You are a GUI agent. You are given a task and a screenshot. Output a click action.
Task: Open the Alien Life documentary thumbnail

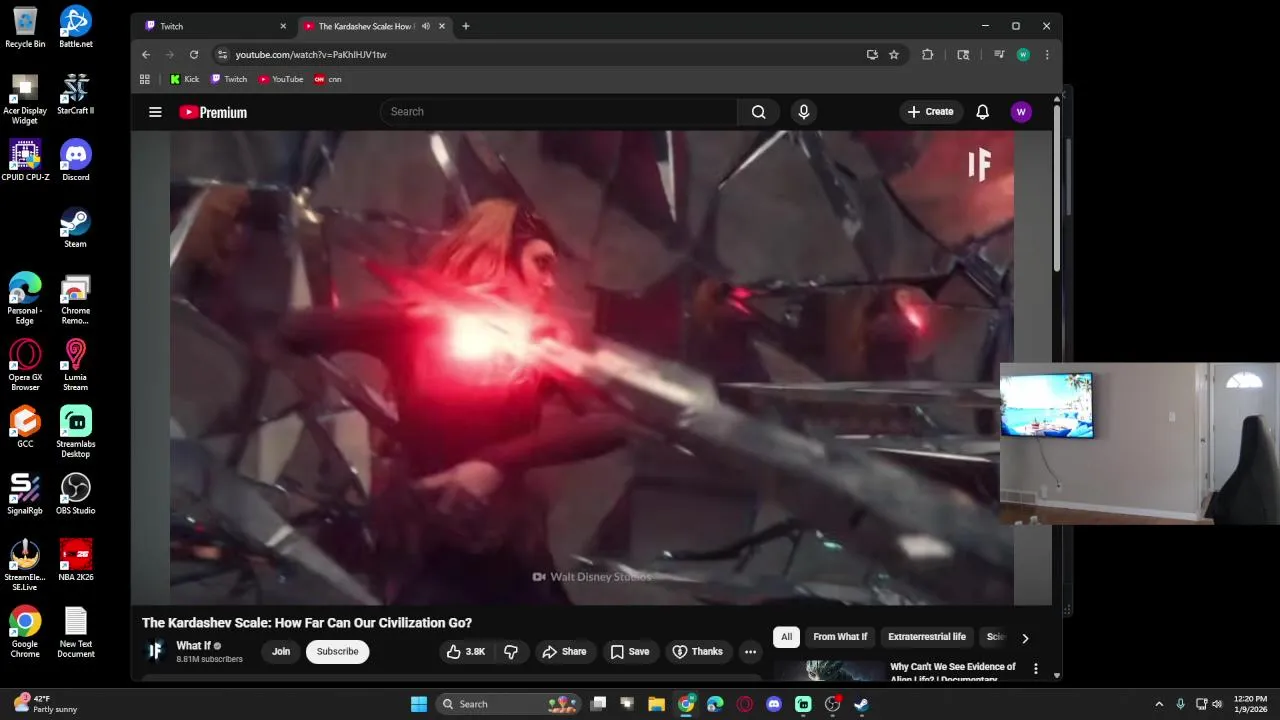coord(828,671)
